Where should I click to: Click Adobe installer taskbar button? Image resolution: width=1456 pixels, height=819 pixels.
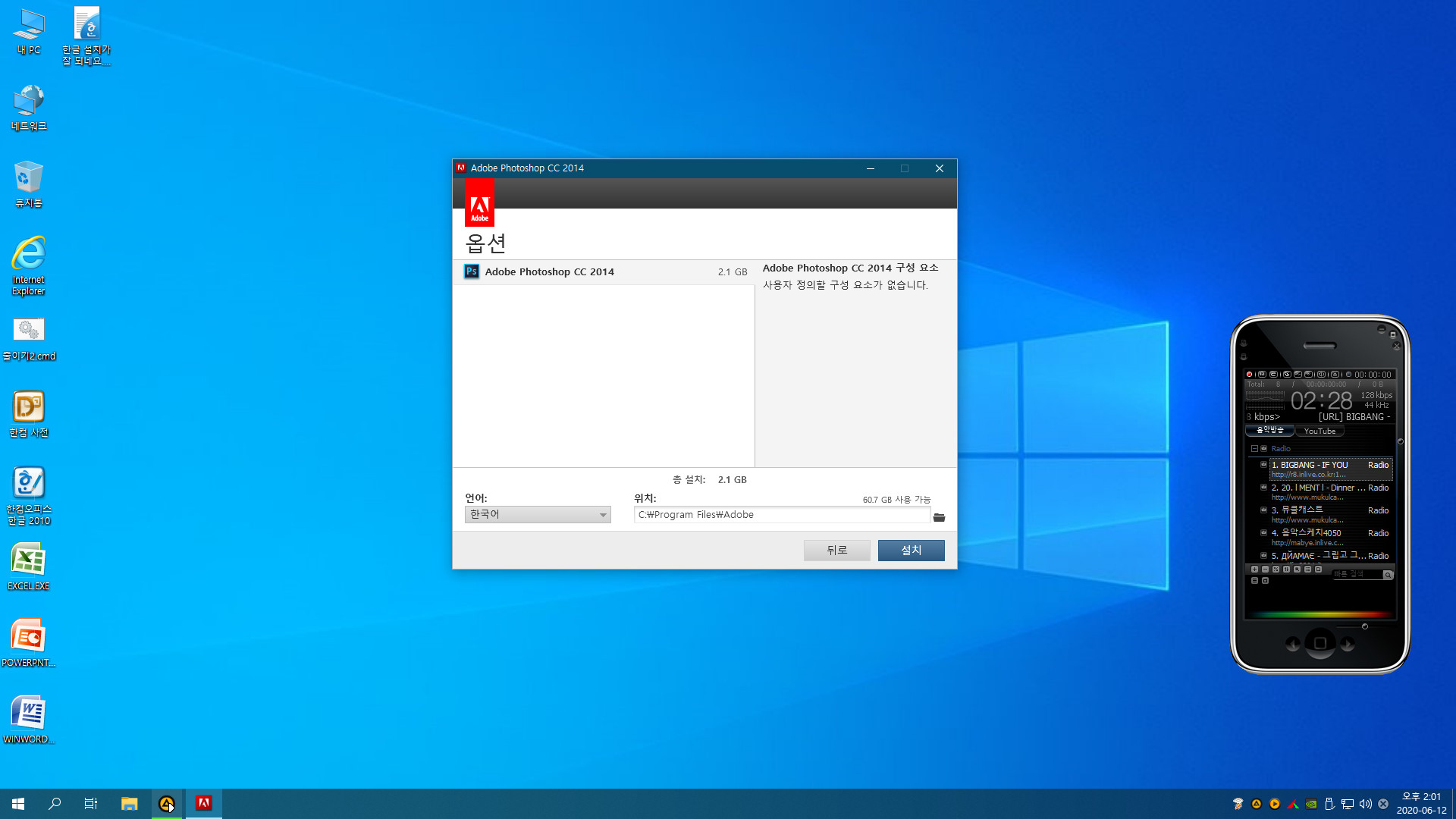point(204,804)
